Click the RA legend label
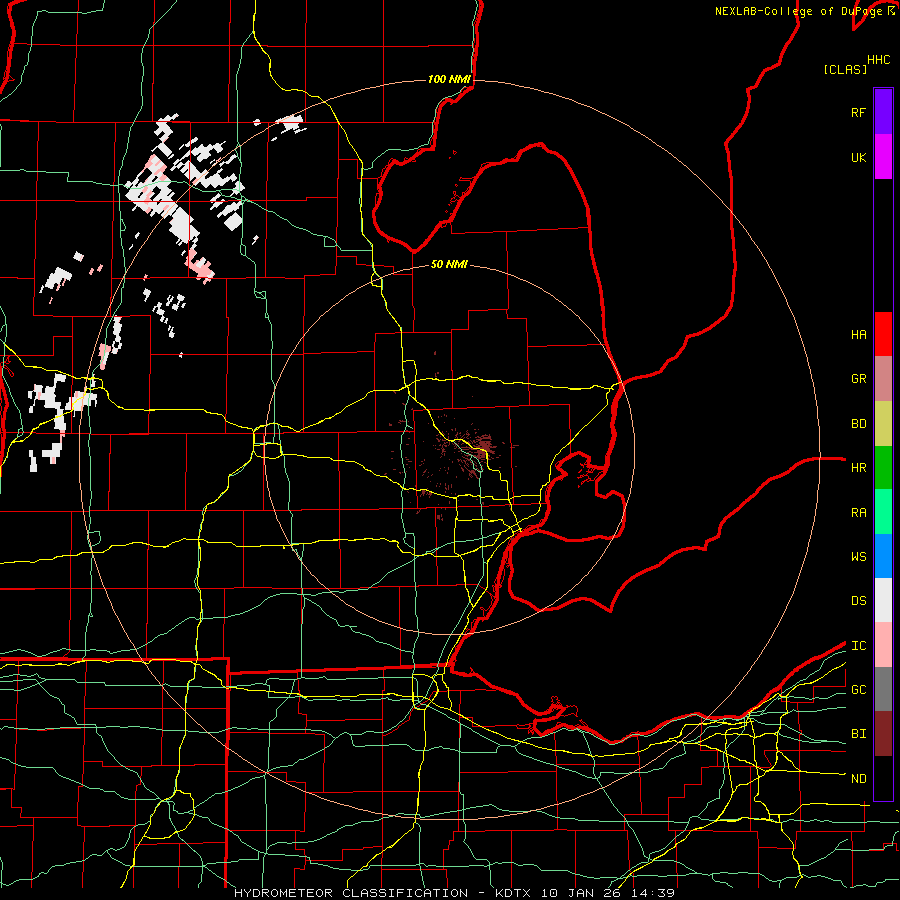900x900 pixels. [858, 512]
